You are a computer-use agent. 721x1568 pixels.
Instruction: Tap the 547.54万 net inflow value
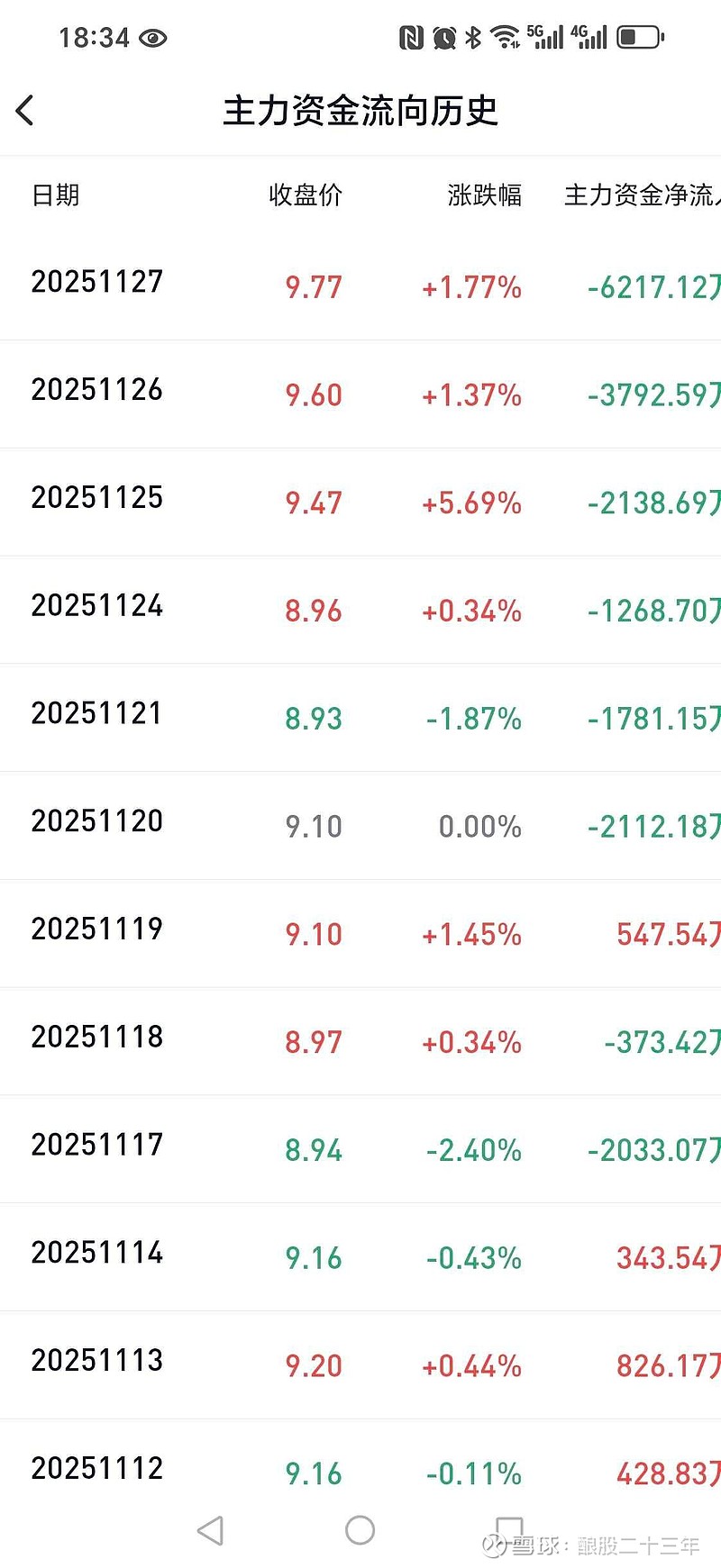668,934
